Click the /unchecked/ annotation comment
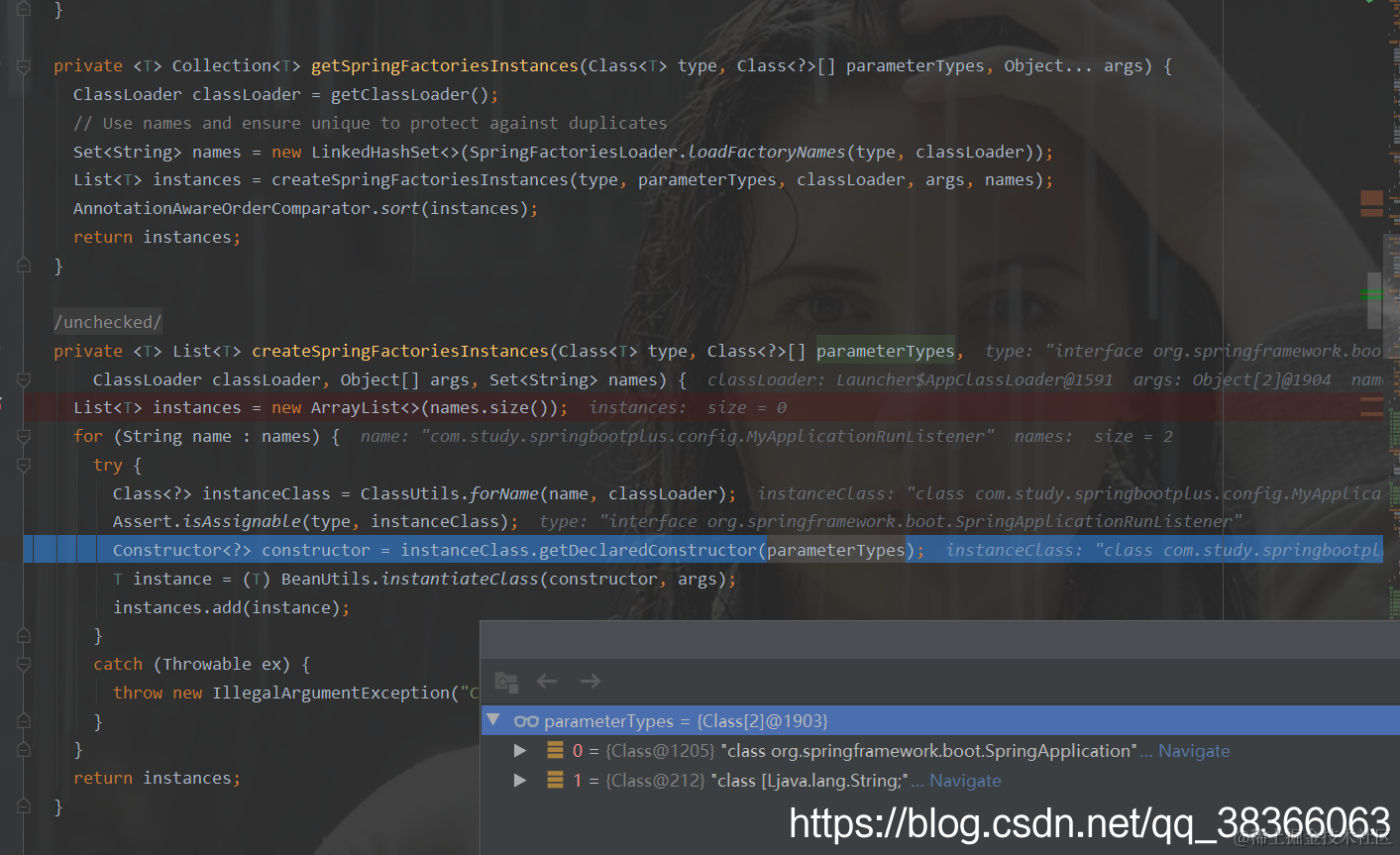Image resolution: width=1400 pixels, height=855 pixels. point(108,322)
